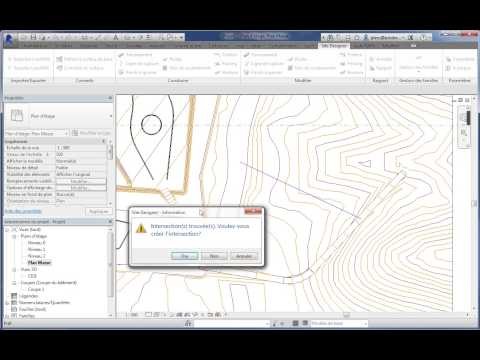Collapse the Vues (tout) tree node
The image size is (480, 360).
coord(7,230)
